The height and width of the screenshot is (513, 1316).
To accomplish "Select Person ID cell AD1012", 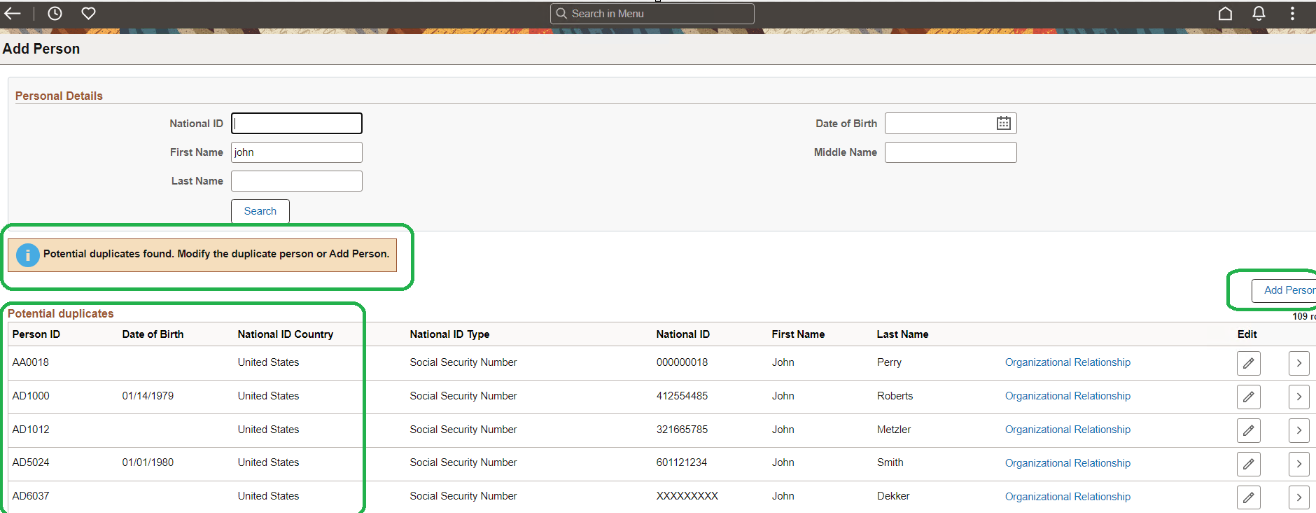I will pyautogui.click(x=30, y=429).
